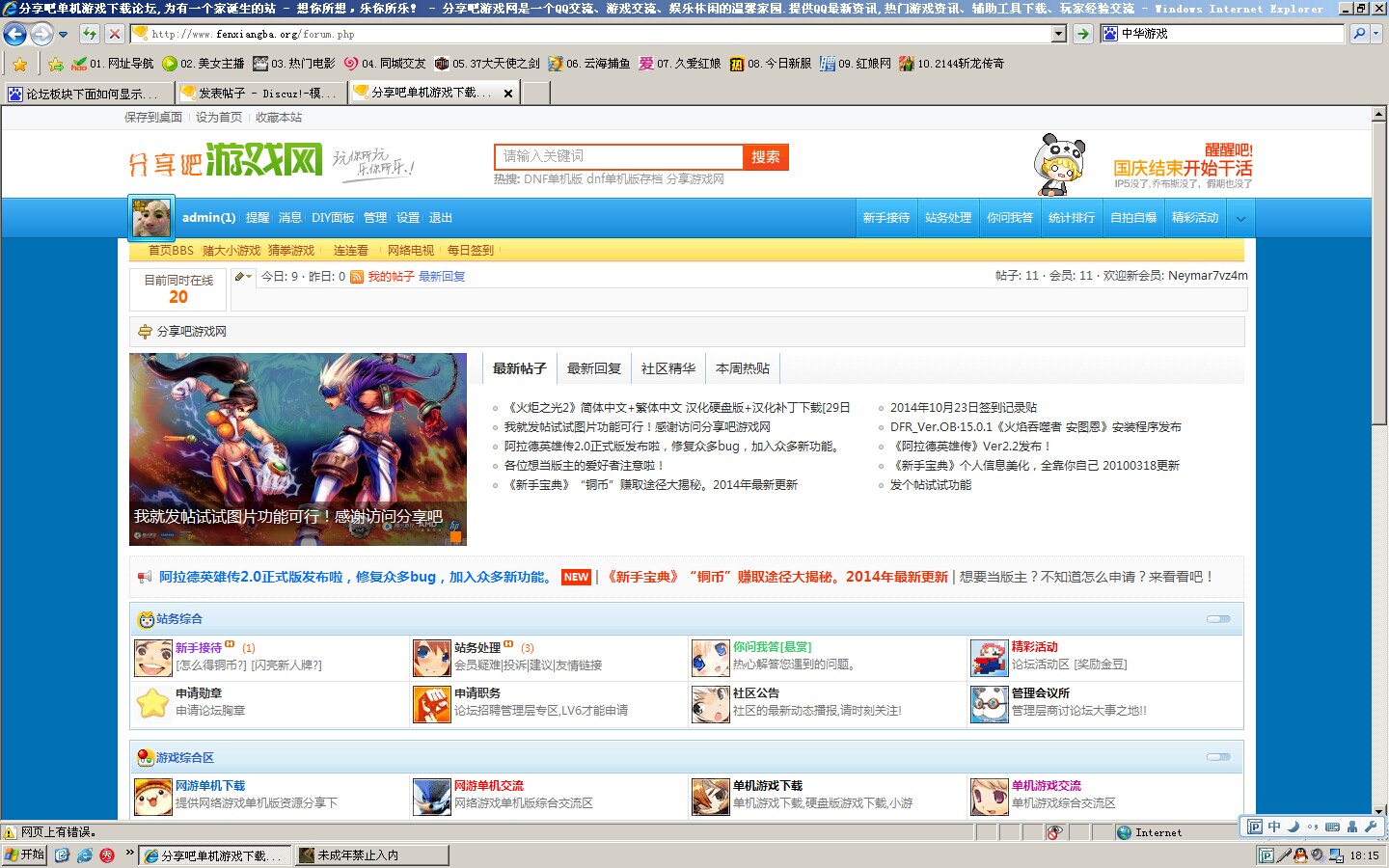The width and height of the screenshot is (1389, 868).
Task: Open 保存到桌面 link
Action: 153,118
